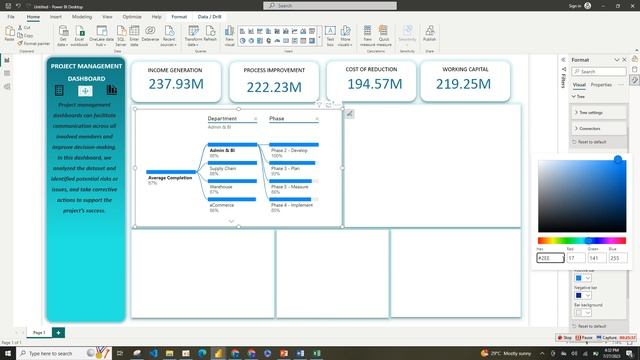Switch to Report view in left sidebar

[7, 60]
